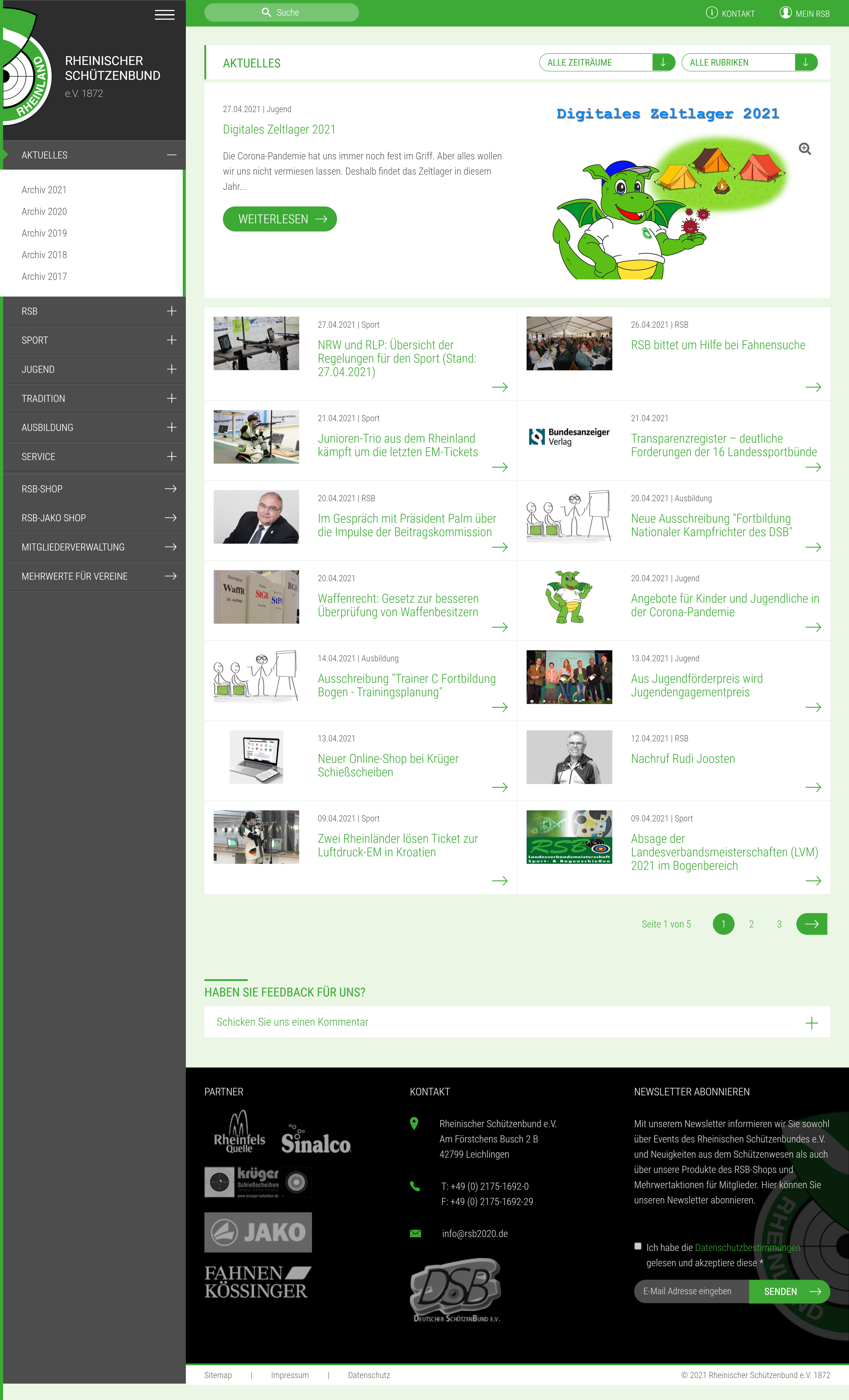Viewport: 849px width, 1400px height.
Task: Expand the Tradition menu section
Action: click(171, 398)
